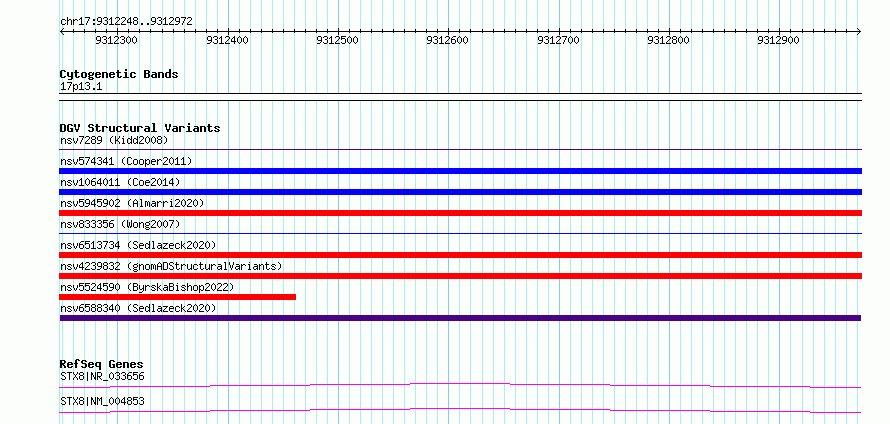
Task: Open variant nsv574341 (Cooper2011) label
Action: [126, 161]
